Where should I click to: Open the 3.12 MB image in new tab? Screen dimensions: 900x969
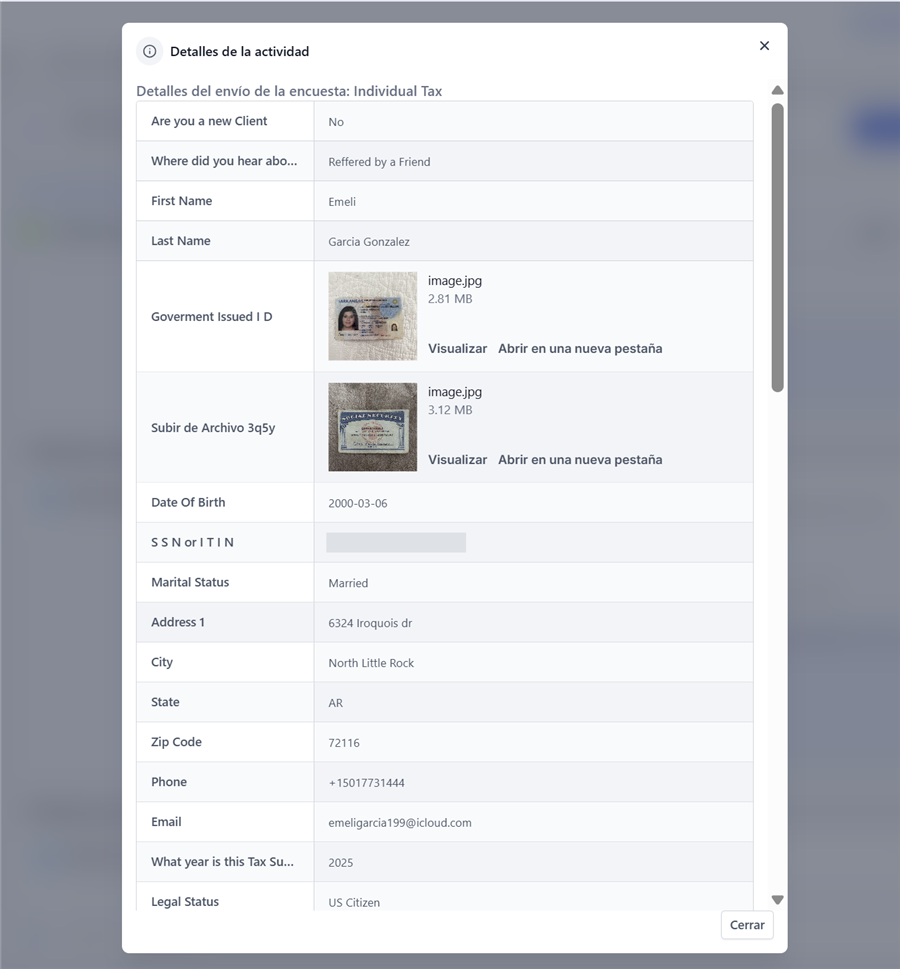point(580,460)
